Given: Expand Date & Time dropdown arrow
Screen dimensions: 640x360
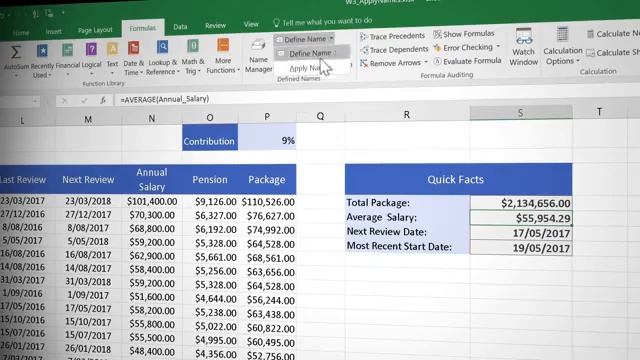Looking at the screenshot, I should [x=141, y=72].
